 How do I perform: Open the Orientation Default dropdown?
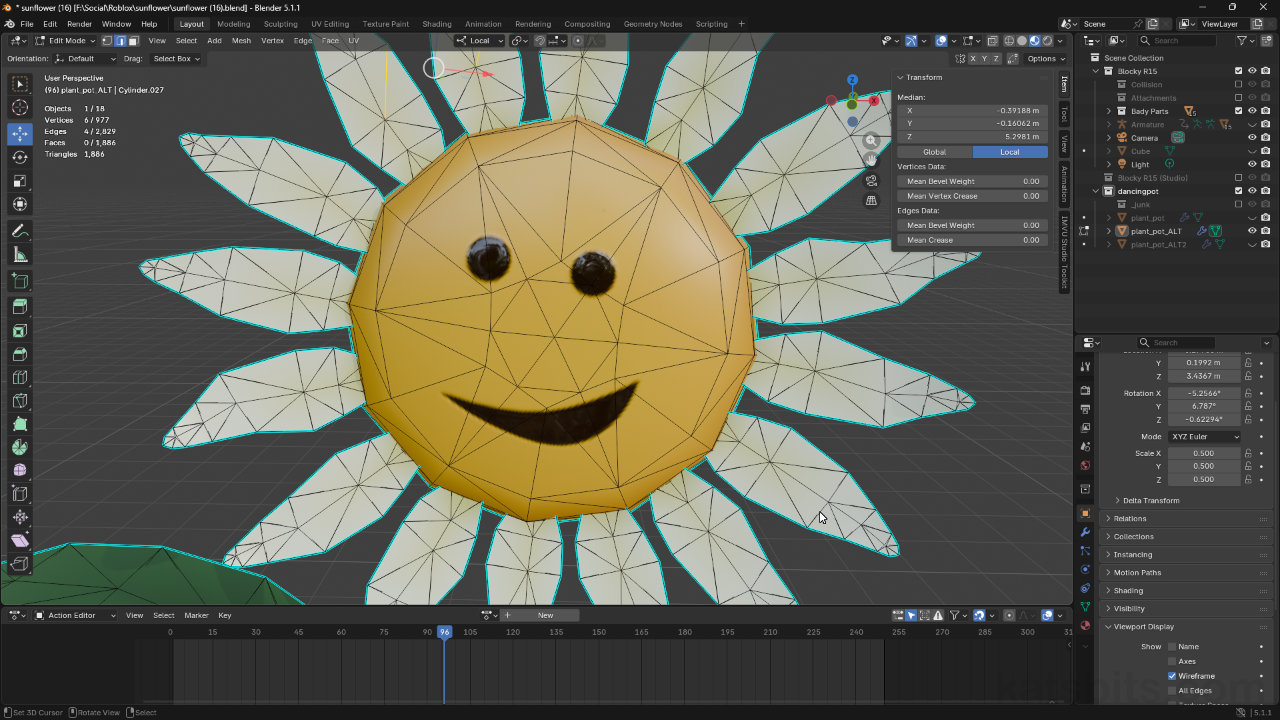pyautogui.click(x=85, y=59)
